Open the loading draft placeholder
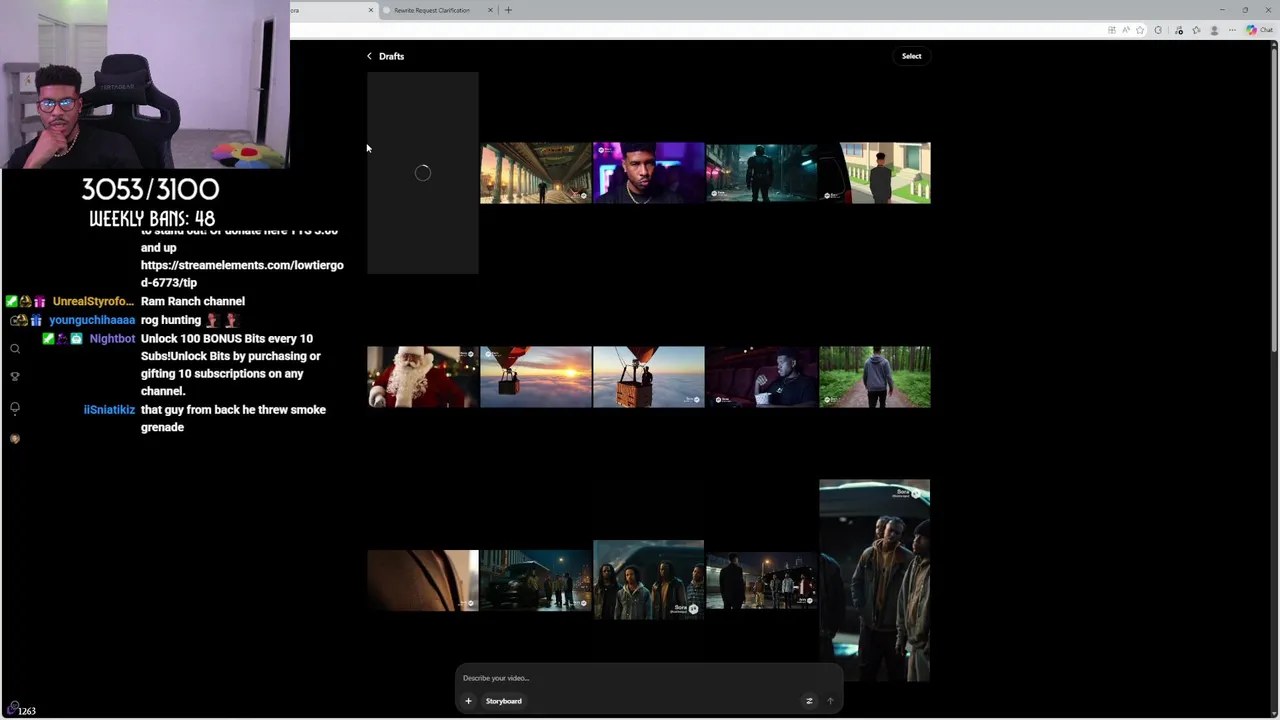Image resolution: width=1280 pixels, height=720 pixels. coord(422,173)
